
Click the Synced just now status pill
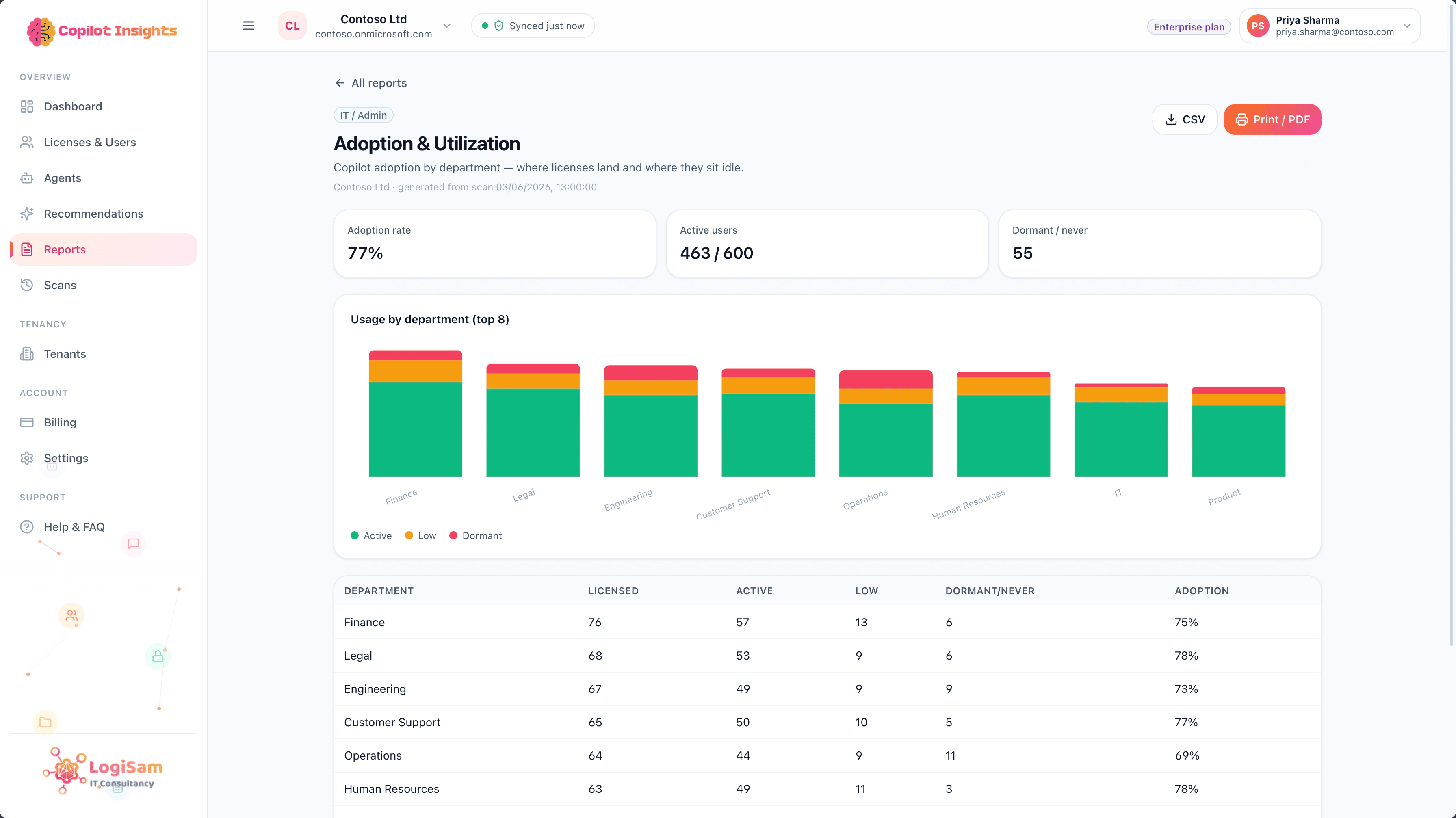coord(533,26)
